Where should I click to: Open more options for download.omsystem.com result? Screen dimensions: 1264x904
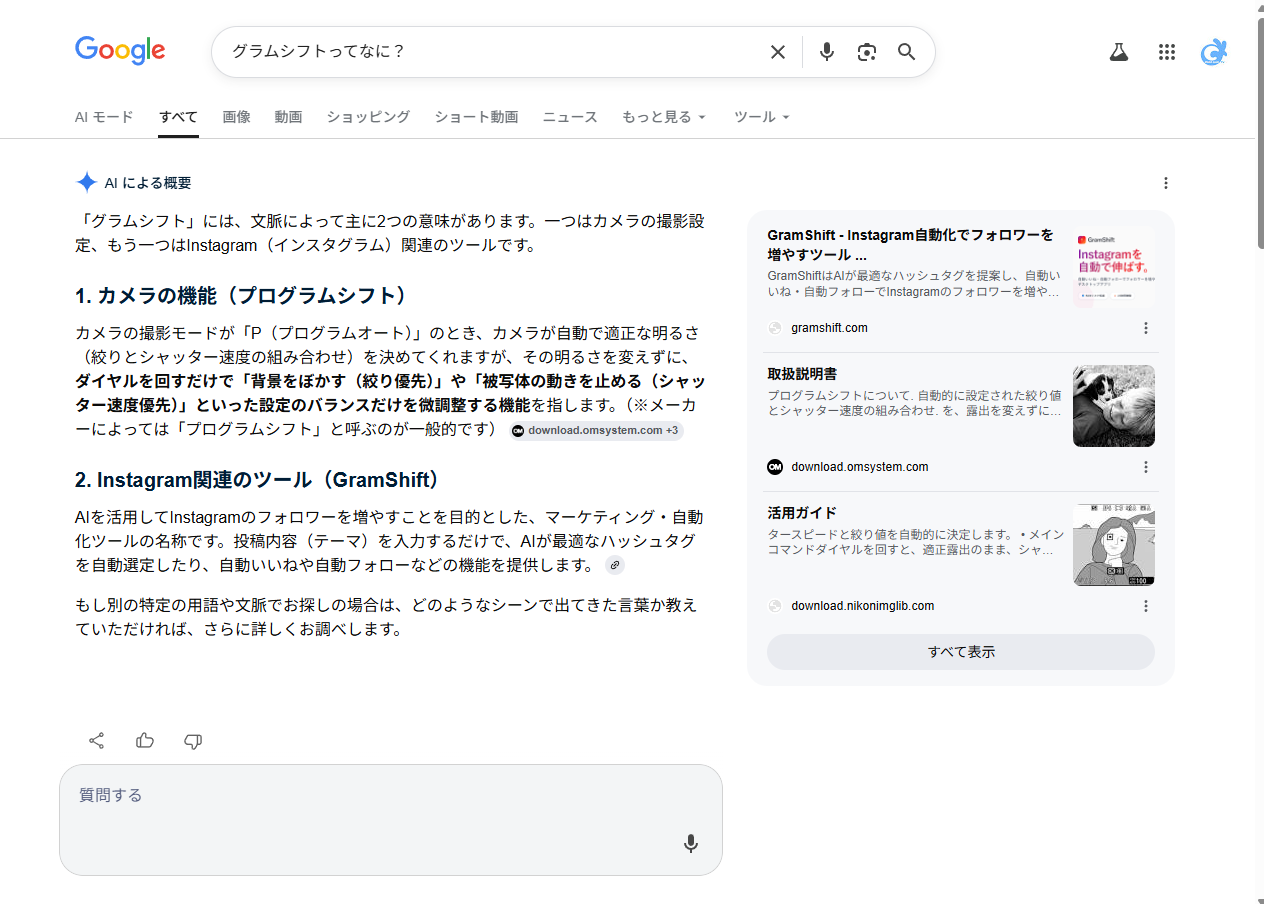(1145, 467)
